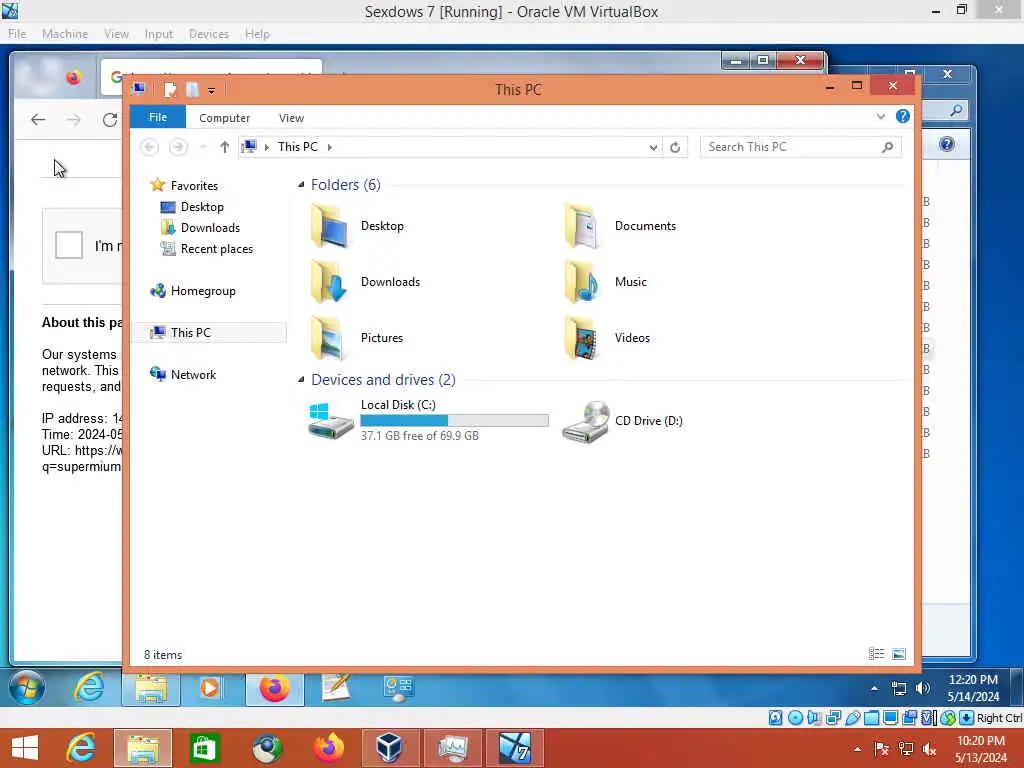Open the File ribbon tab
1024x768 pixels.
coord(158,117)
